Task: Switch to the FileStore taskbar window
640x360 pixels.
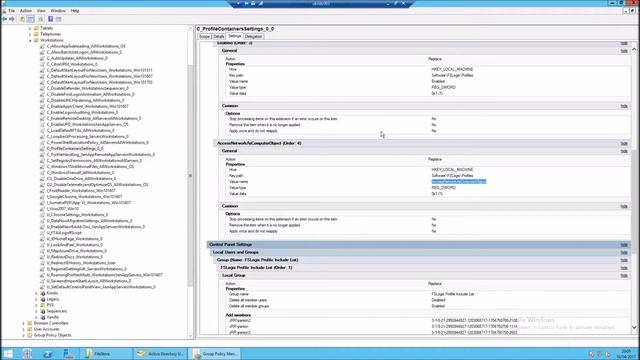Action: coord(107,353)
